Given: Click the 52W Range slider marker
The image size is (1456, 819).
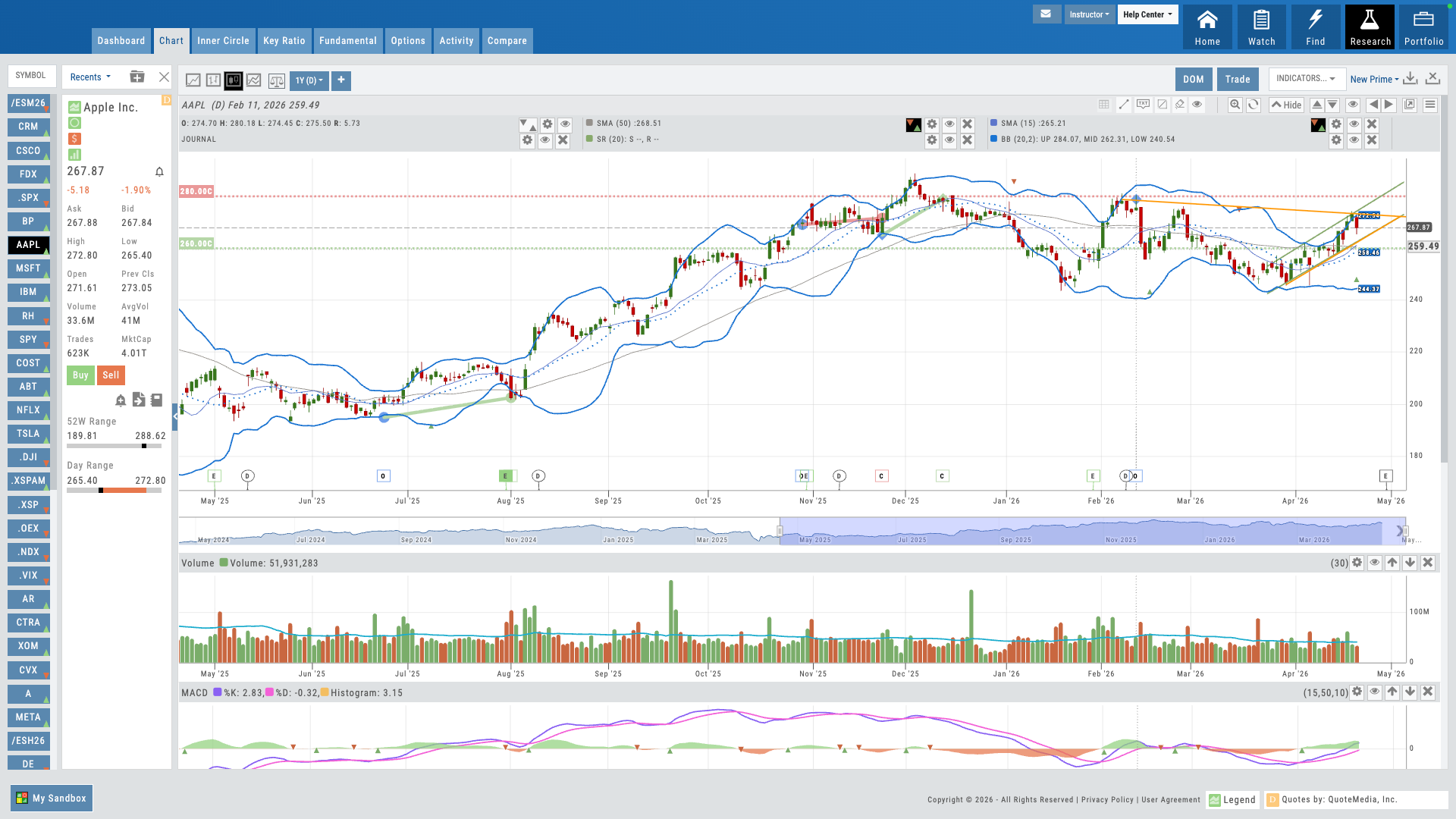Looking at the screenshot, I should tap(144, 446).
